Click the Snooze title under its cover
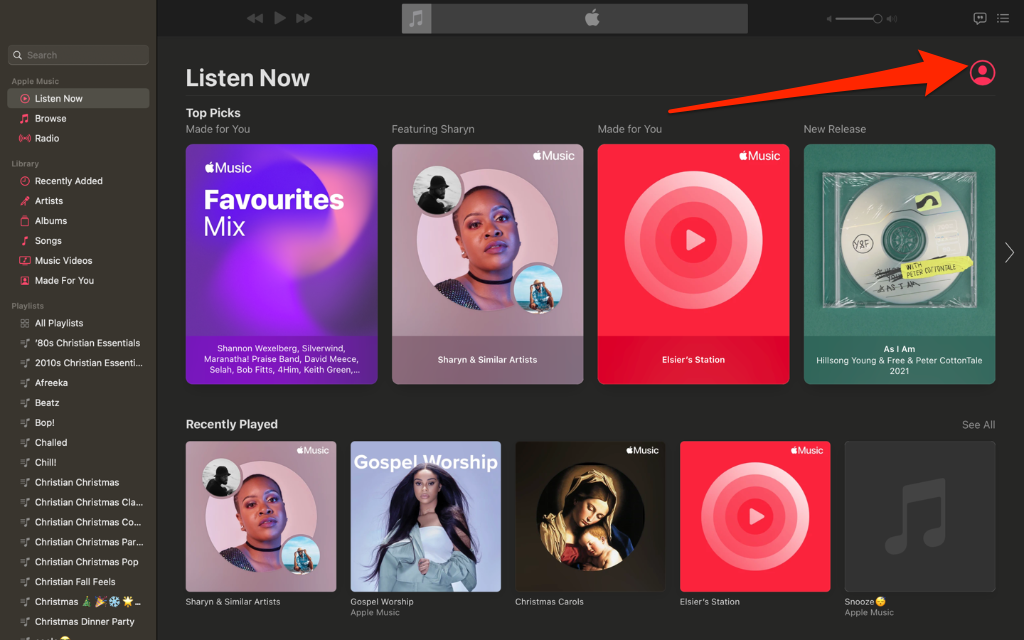 pos(865,602)
